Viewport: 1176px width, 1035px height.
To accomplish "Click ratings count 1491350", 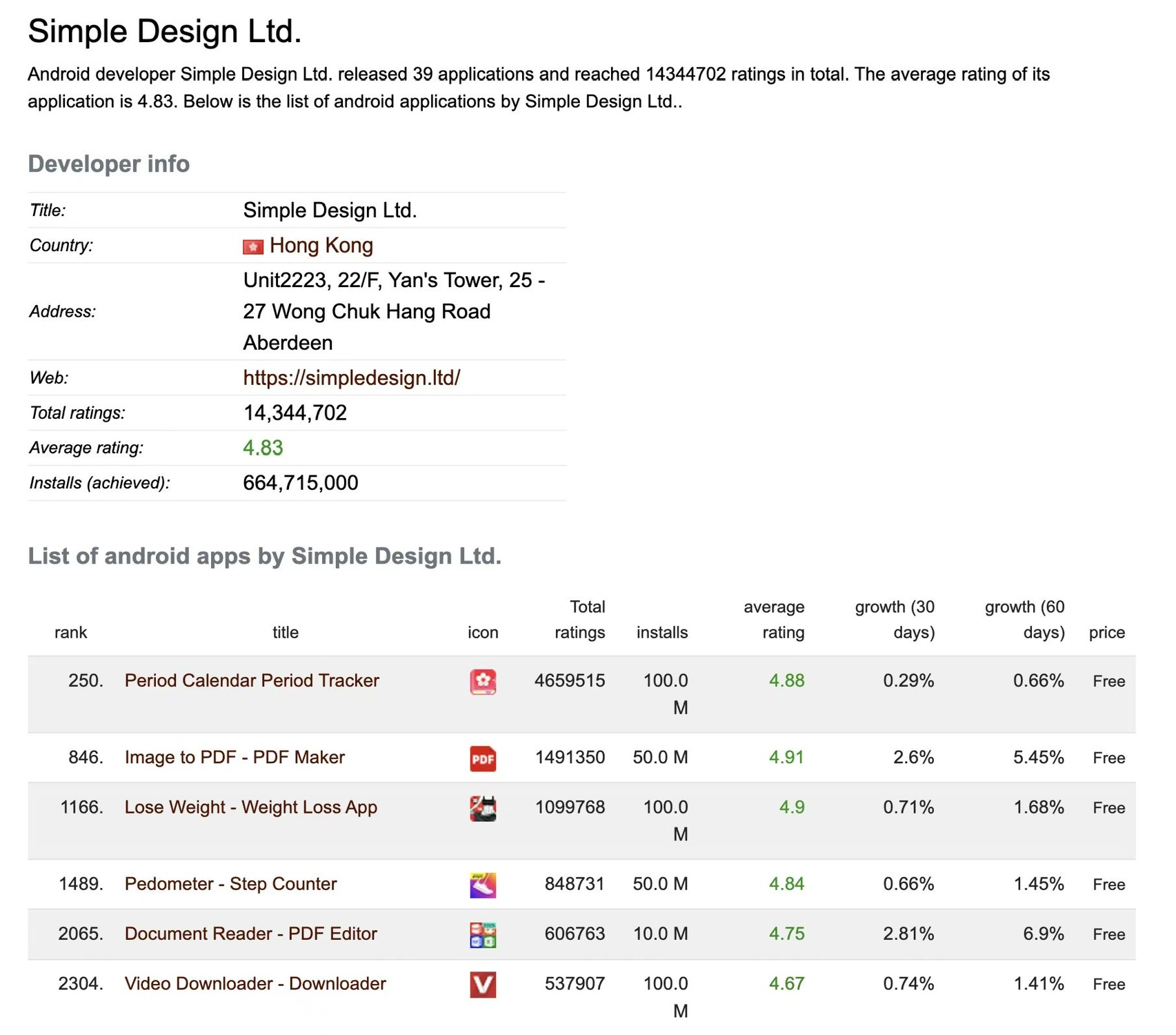I will click(x=570, y=757).
